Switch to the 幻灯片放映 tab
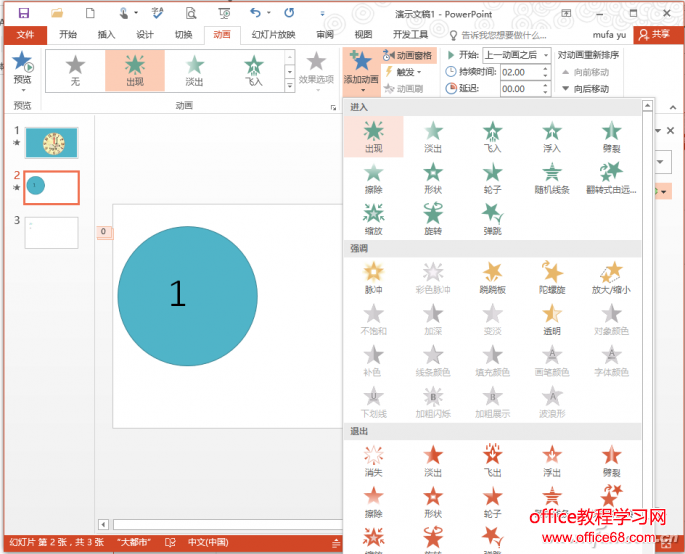Viewport: 685px width, 554px height. click(273, 34)
